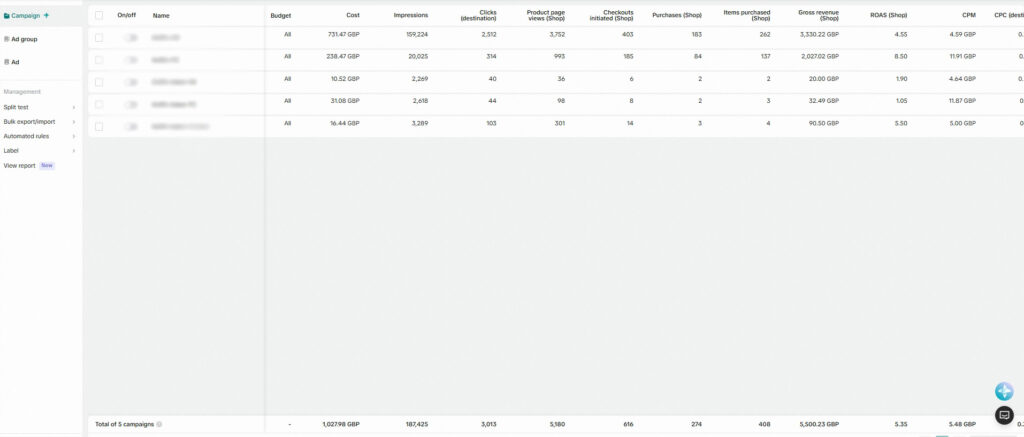This screenshot has height=437, width=1024.
Task: Click the Ad level icon in sidebar
Action: pos(7,62)
